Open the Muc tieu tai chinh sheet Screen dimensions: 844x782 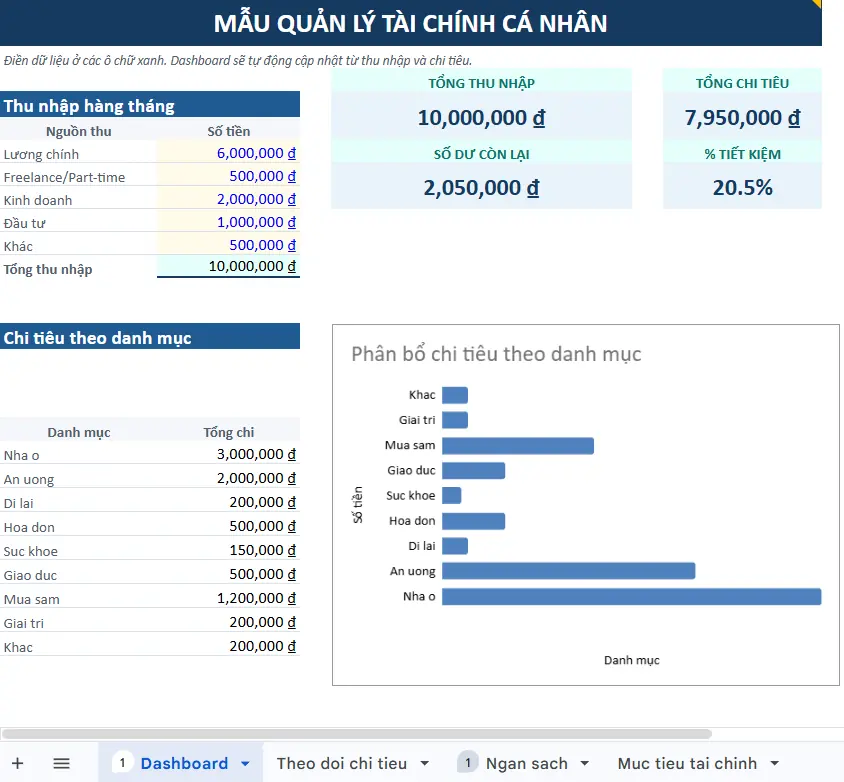[x=687, y=763]
